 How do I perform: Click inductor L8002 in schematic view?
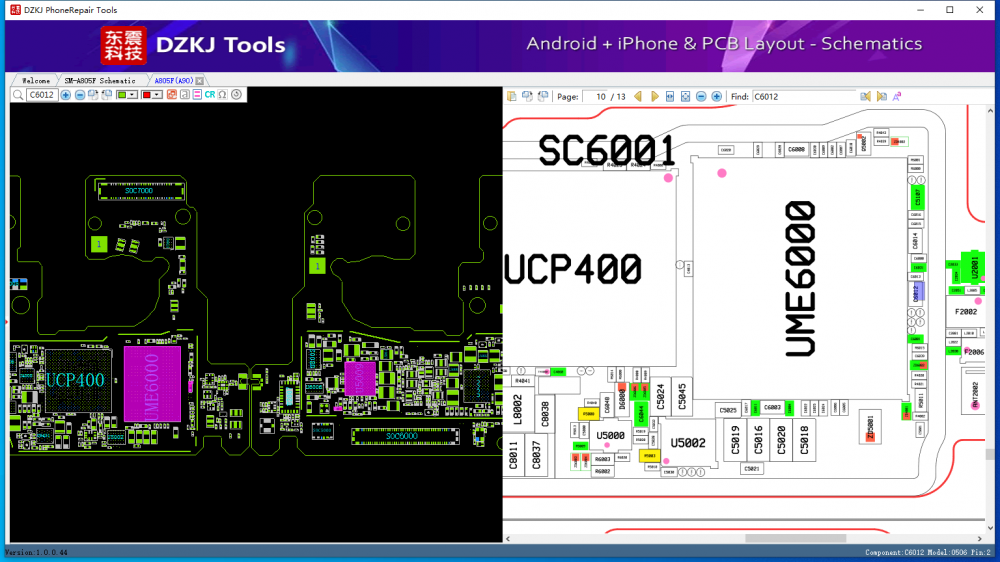[x=517, y=410]
